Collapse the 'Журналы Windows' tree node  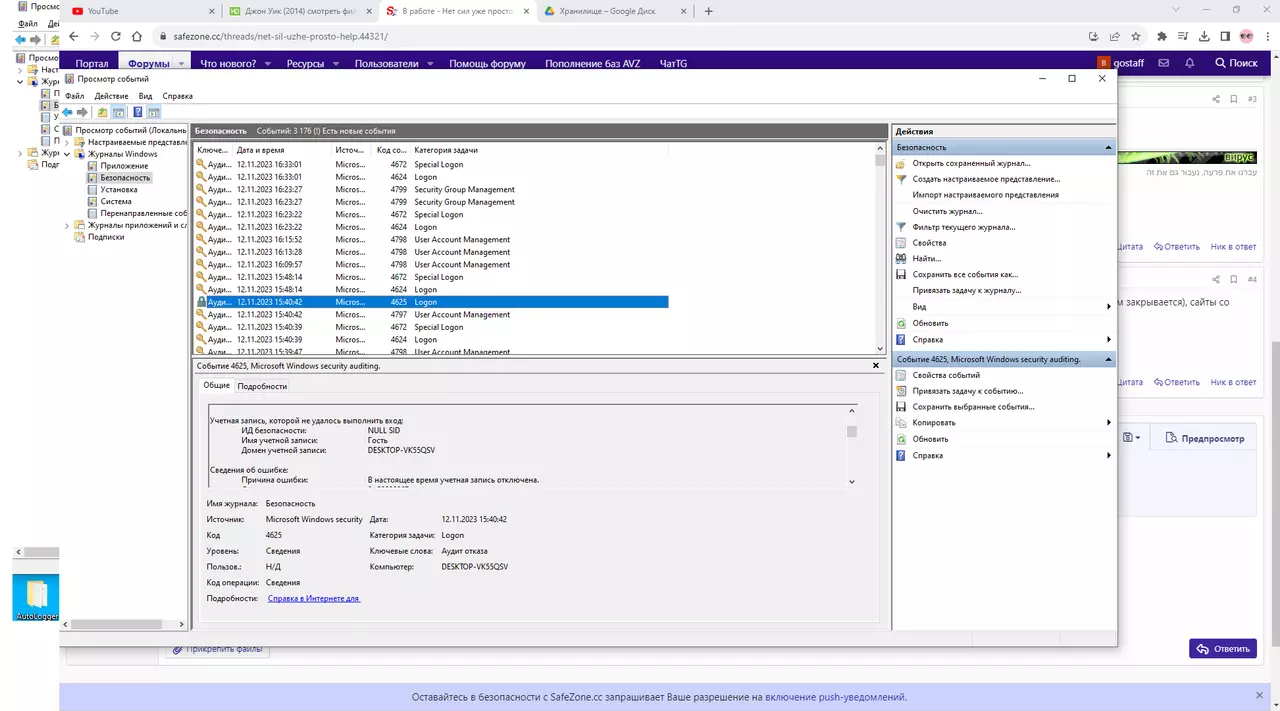click(67, 154)
